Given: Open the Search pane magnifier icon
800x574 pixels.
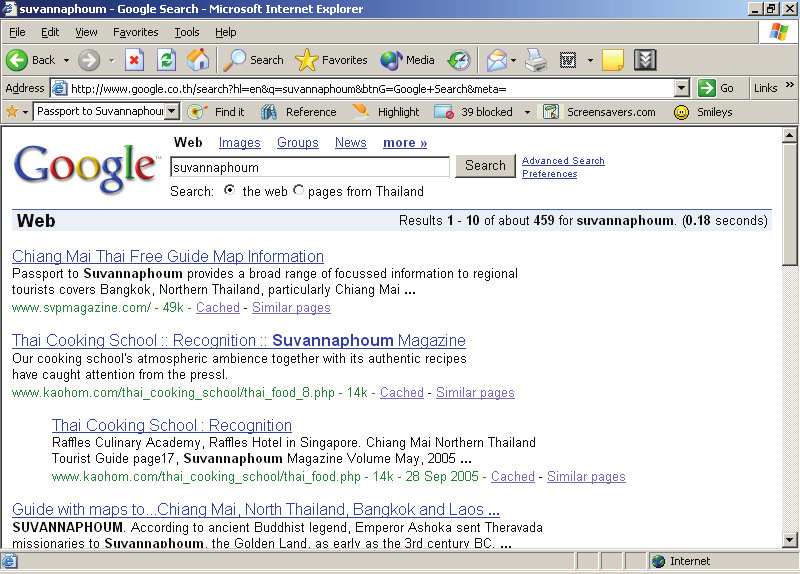Looking at the screenshot, I should 235,60.
